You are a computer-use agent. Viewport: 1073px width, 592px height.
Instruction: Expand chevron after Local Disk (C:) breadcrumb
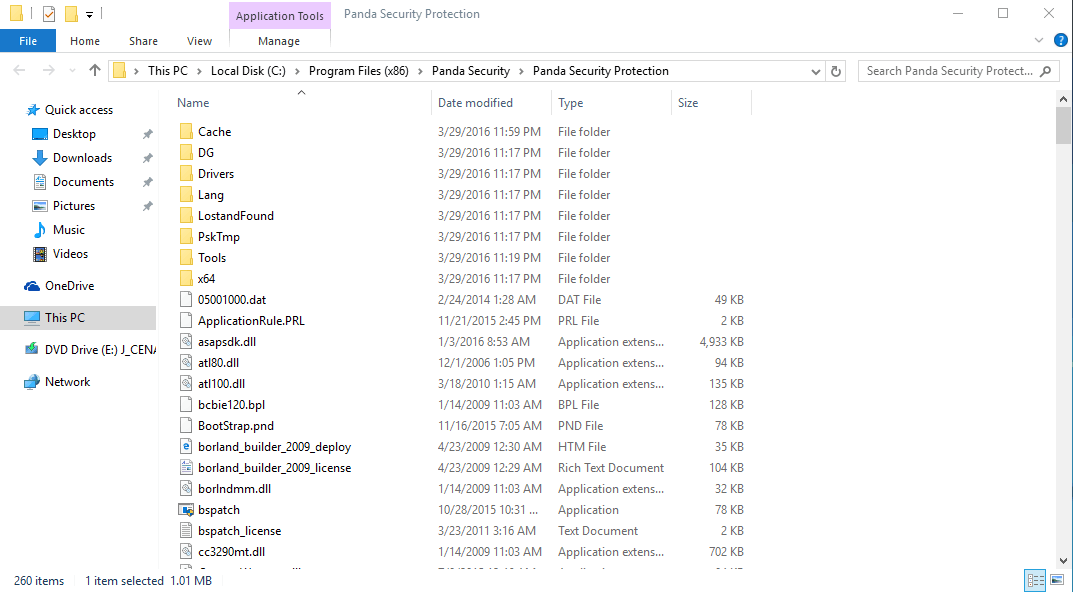pos(297,71)
